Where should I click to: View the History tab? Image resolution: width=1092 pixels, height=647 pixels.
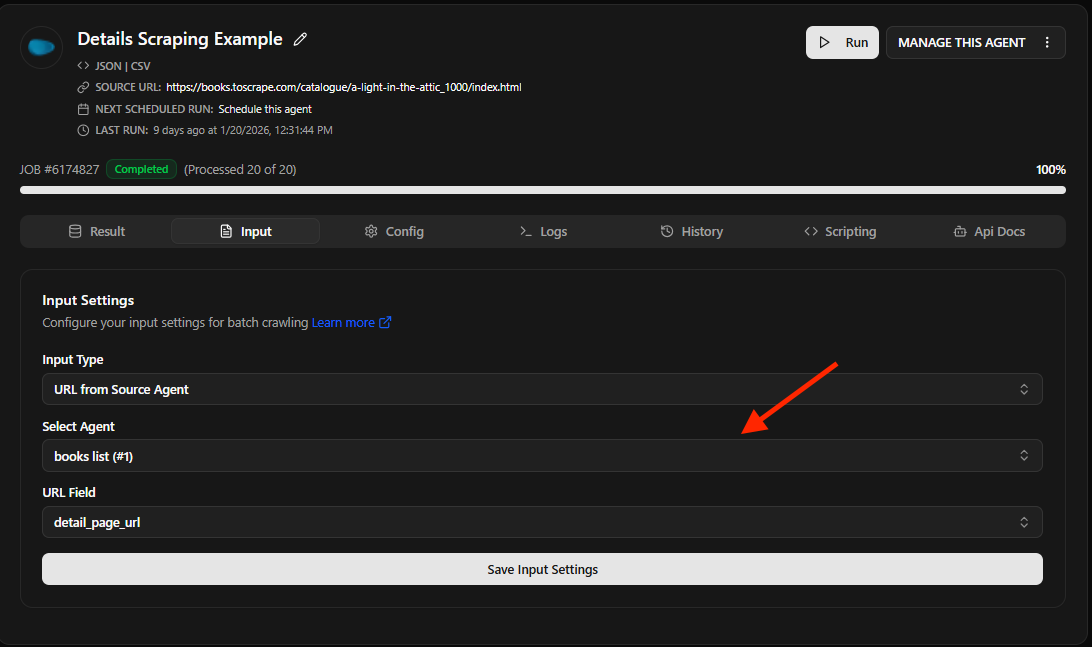(691, 231)
